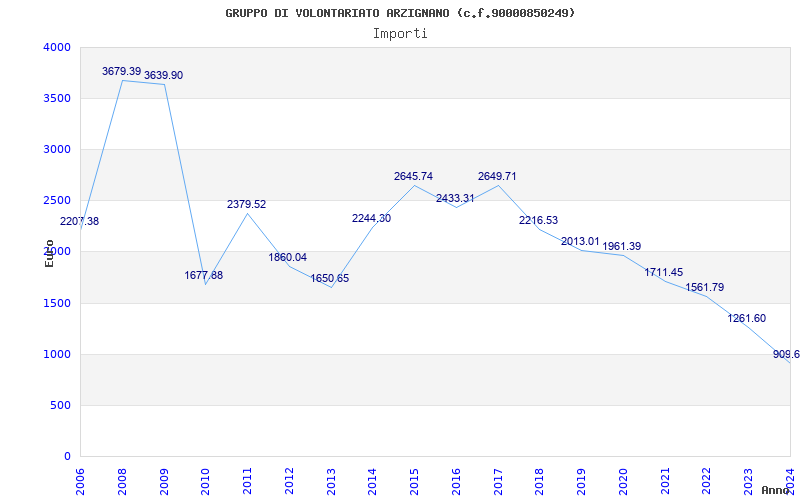This screenshot has width=800, height=500.
Task: Click the 2013 x-axis year label
Action: pos(331,482)
